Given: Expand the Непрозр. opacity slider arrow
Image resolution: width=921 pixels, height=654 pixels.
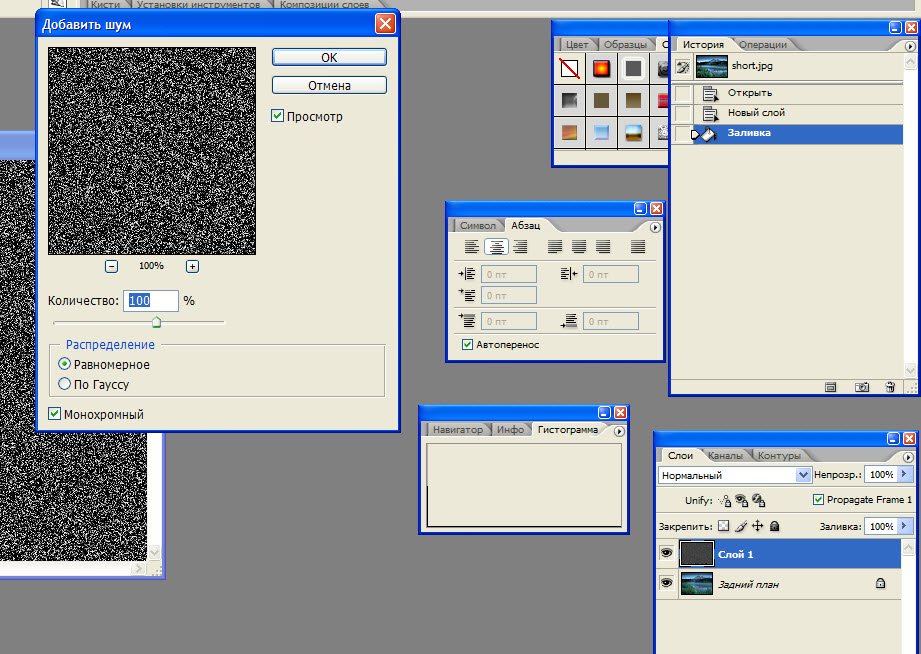Looking at the screenshot, I should pyautogui.click(x=904, y=475).
